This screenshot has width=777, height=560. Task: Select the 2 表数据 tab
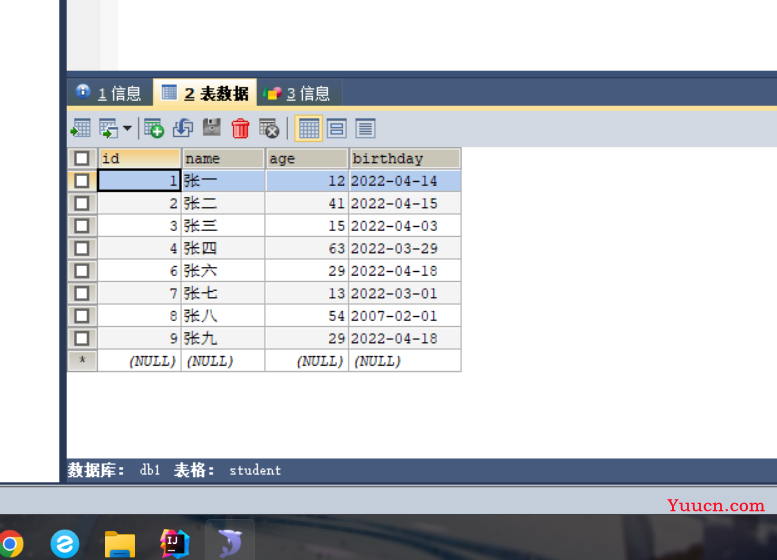click(205, 93)
